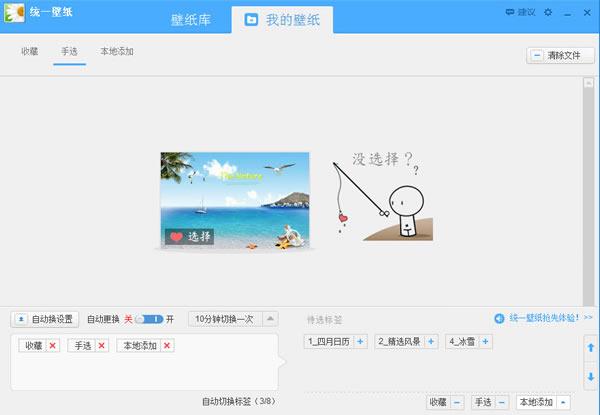
Task: Remove the 手选 tag with red X
Action: point(101,345)
